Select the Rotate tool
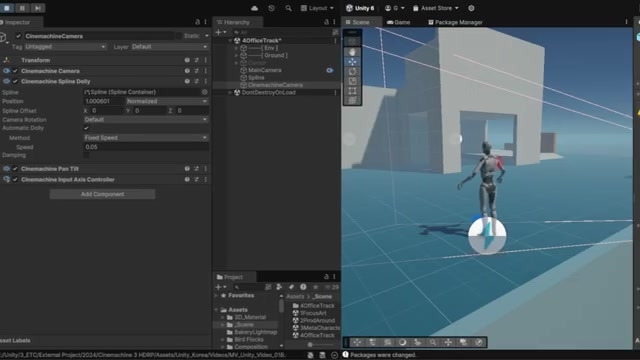The image size is (640, 360). [352, 71]
